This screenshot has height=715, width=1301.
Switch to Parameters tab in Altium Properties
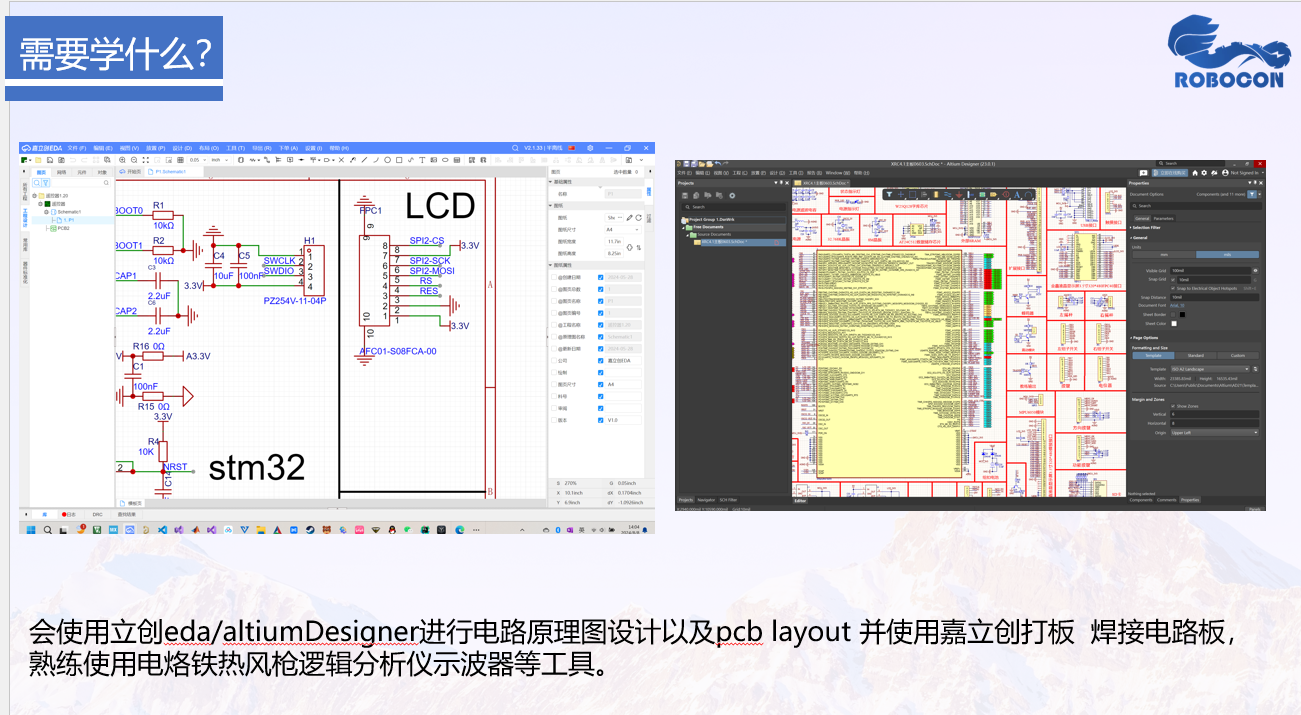click(1163, 218)
